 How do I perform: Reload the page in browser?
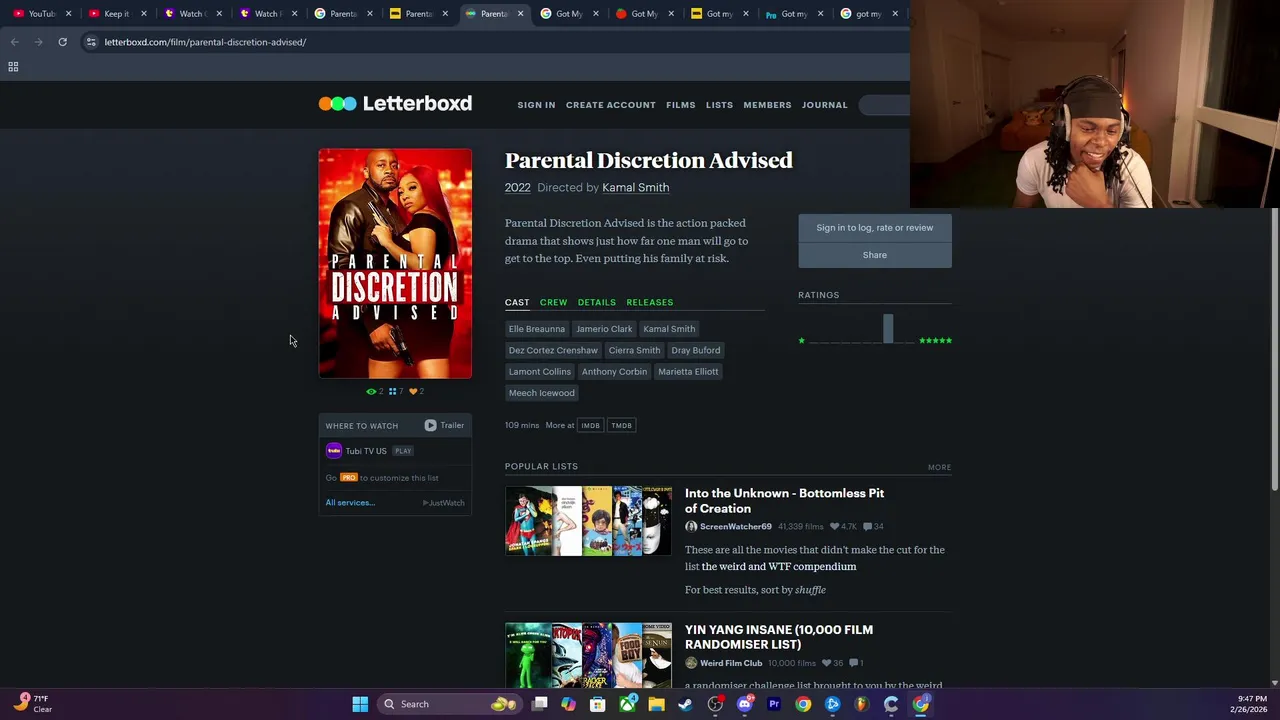coord(62,42)
